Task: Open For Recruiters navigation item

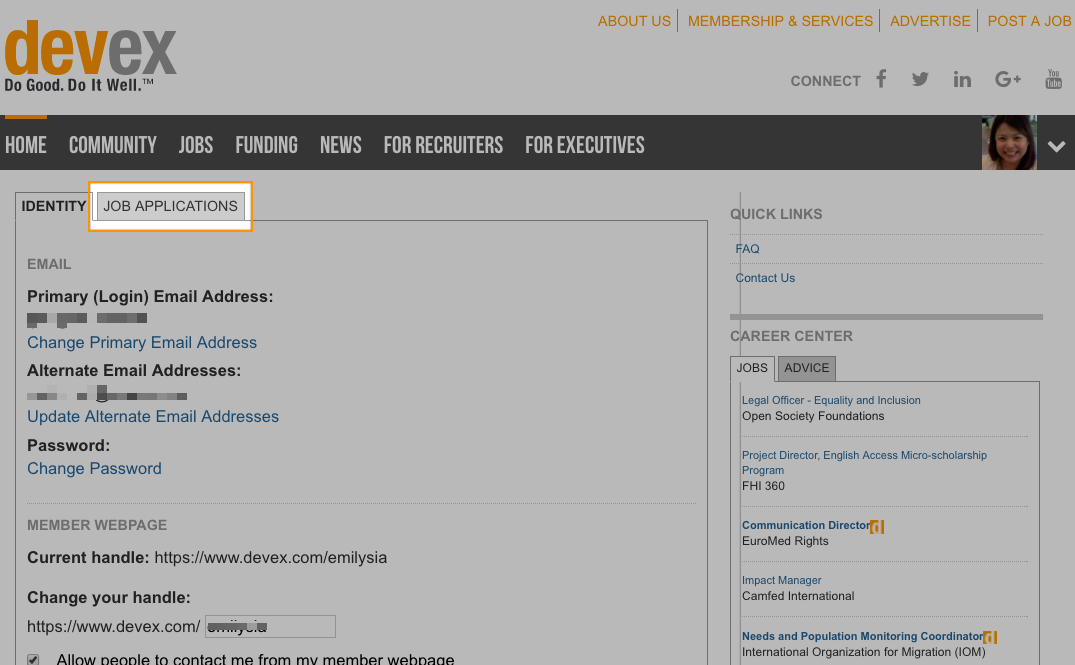Action: click(x=444, y=145)
